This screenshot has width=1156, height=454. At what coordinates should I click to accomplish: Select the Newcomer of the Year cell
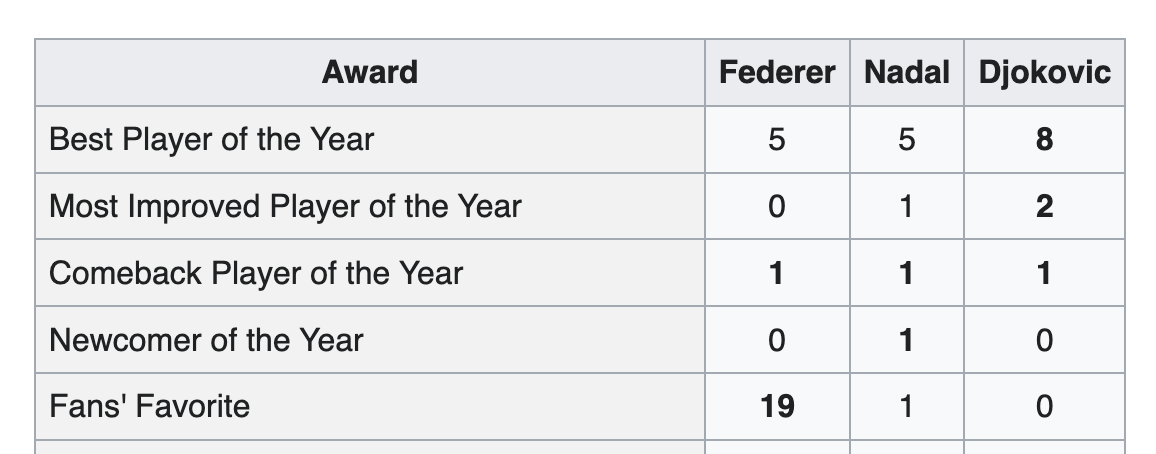click(206, 340)
